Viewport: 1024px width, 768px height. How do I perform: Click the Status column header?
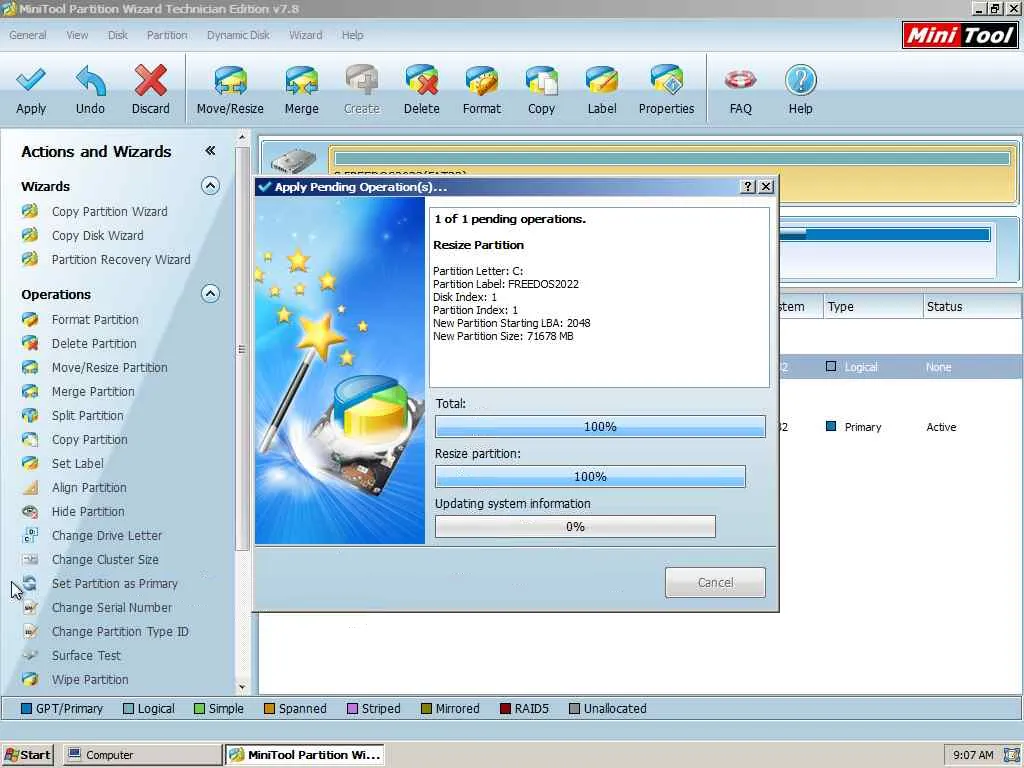(x=972, y=307)
